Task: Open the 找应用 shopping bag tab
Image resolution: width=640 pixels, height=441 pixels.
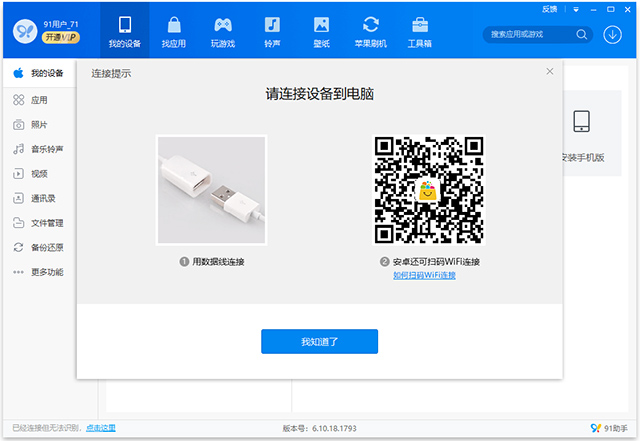Action: tap(174, 31)
